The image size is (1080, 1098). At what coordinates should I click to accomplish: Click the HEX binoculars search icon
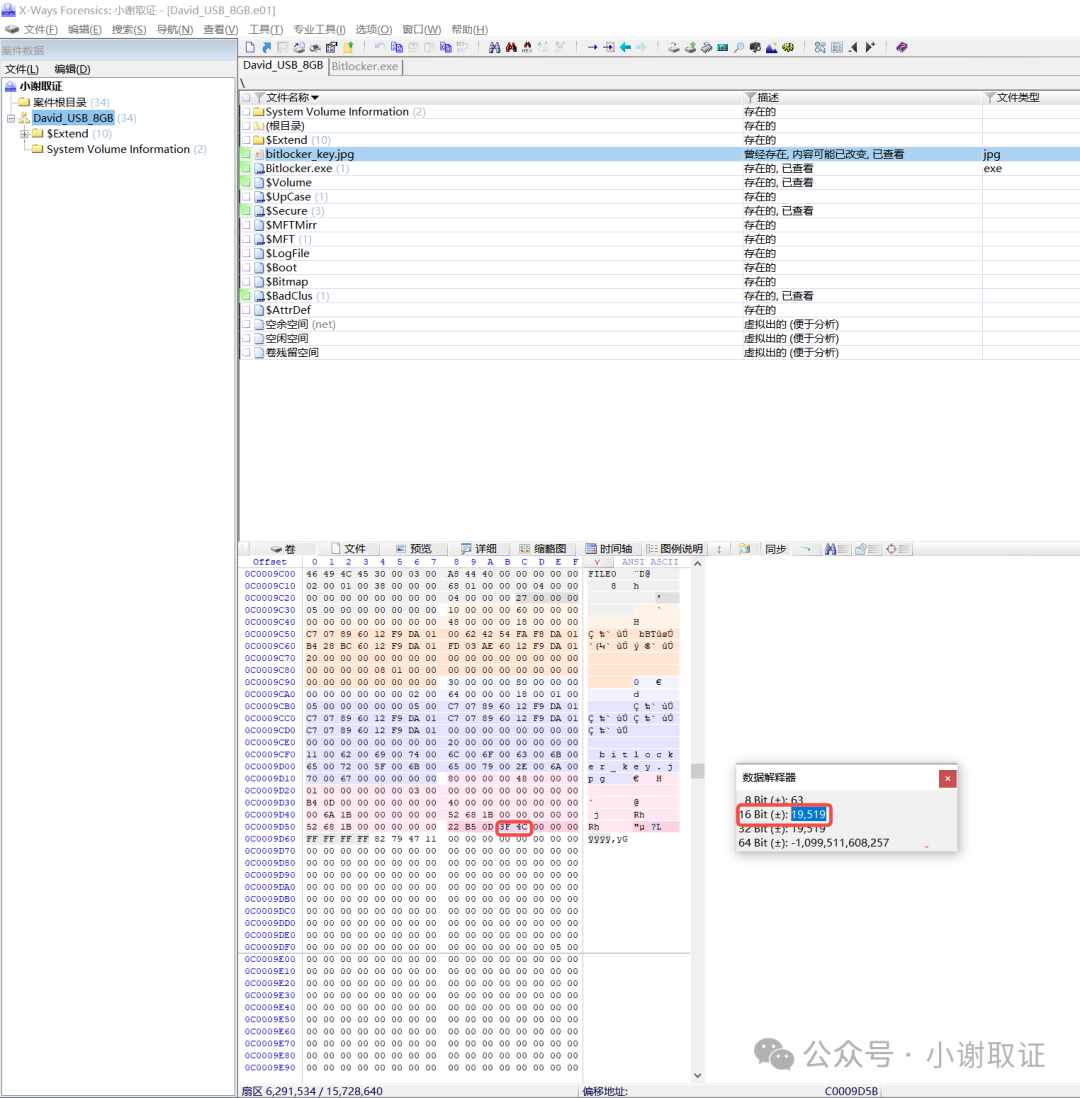click(x=527, y=47)
